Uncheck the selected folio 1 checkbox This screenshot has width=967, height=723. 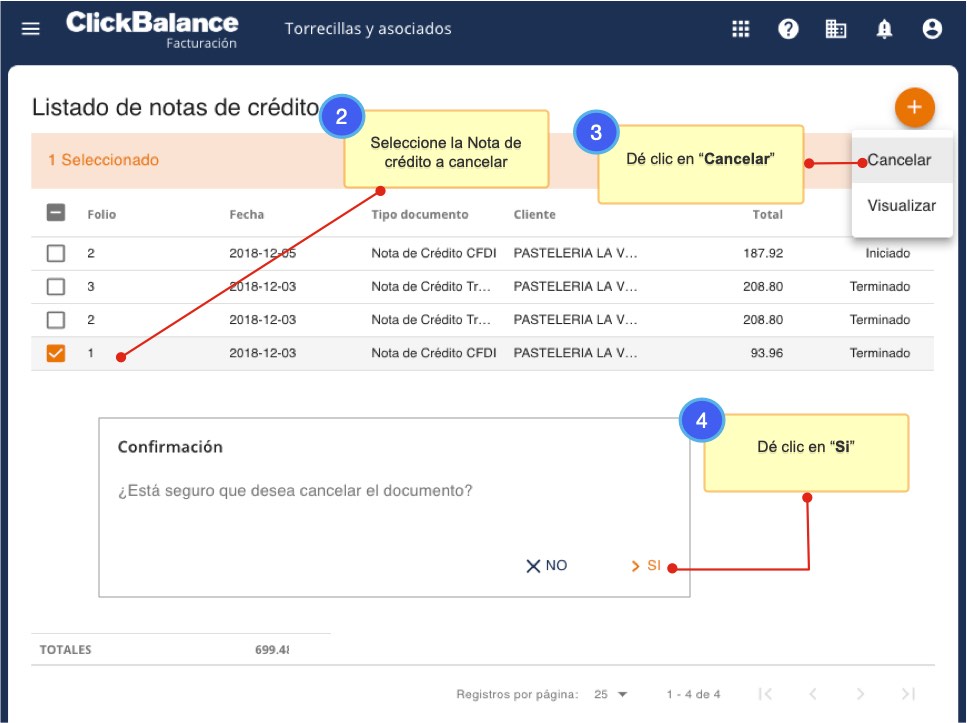[x=56, y=353]
